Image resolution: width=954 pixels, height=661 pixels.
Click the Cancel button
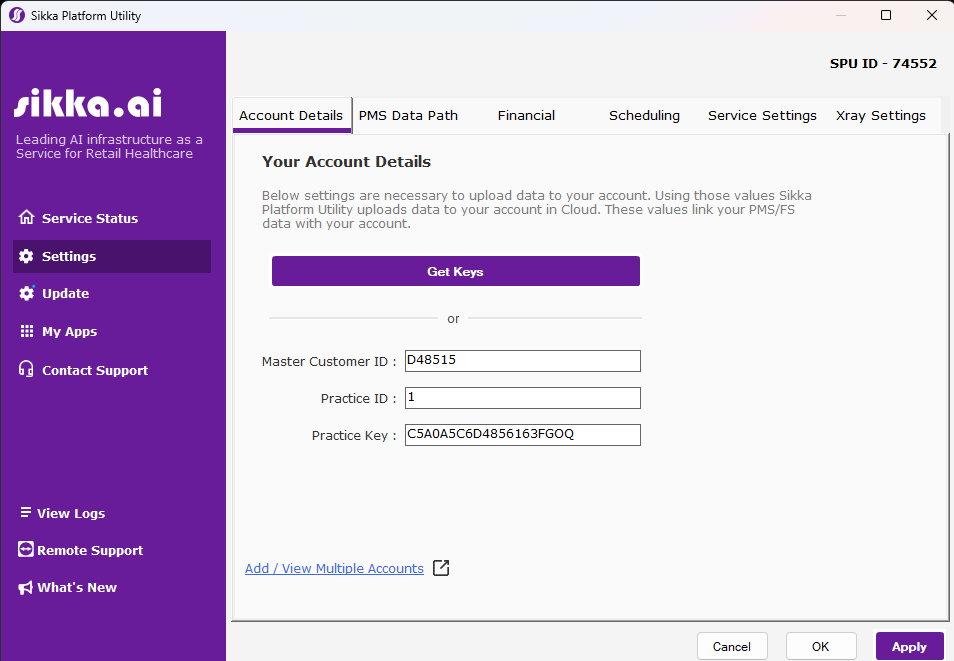732,646
